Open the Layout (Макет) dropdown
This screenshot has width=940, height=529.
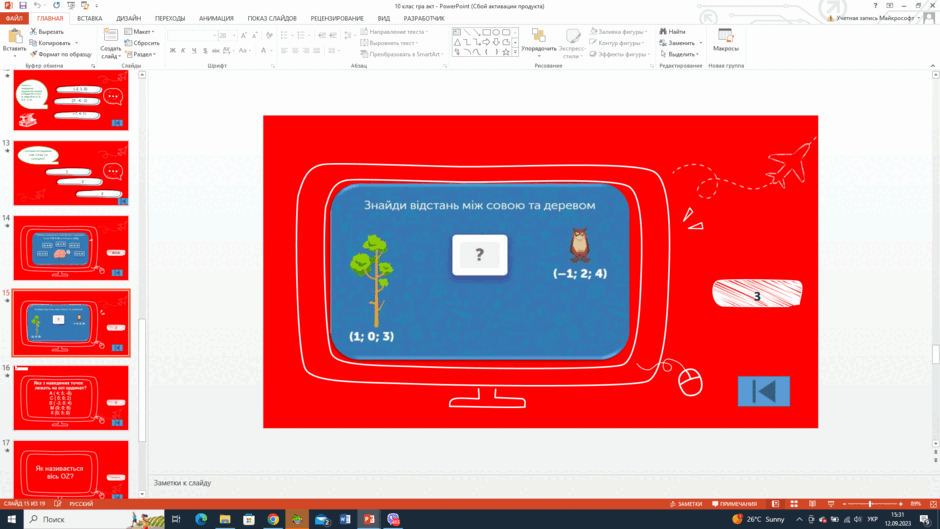click(x=140, y=31)
